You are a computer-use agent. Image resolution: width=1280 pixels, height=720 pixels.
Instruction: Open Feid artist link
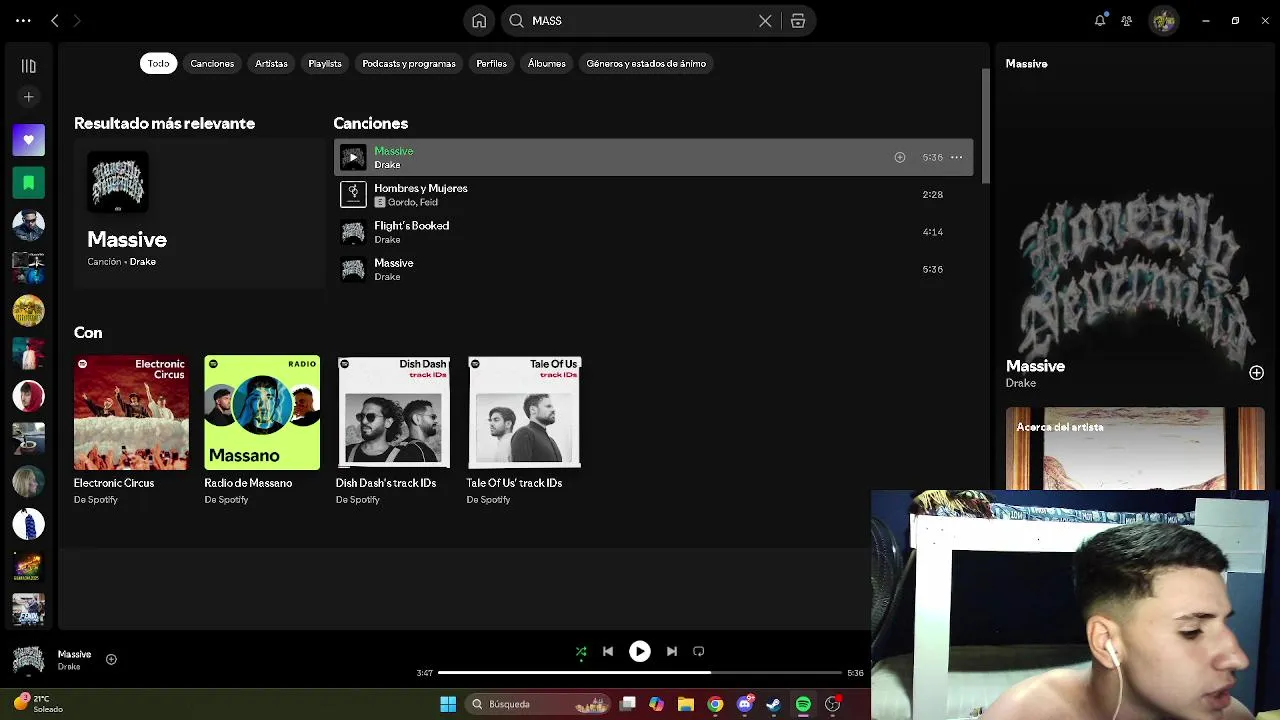tap(427, 202)
